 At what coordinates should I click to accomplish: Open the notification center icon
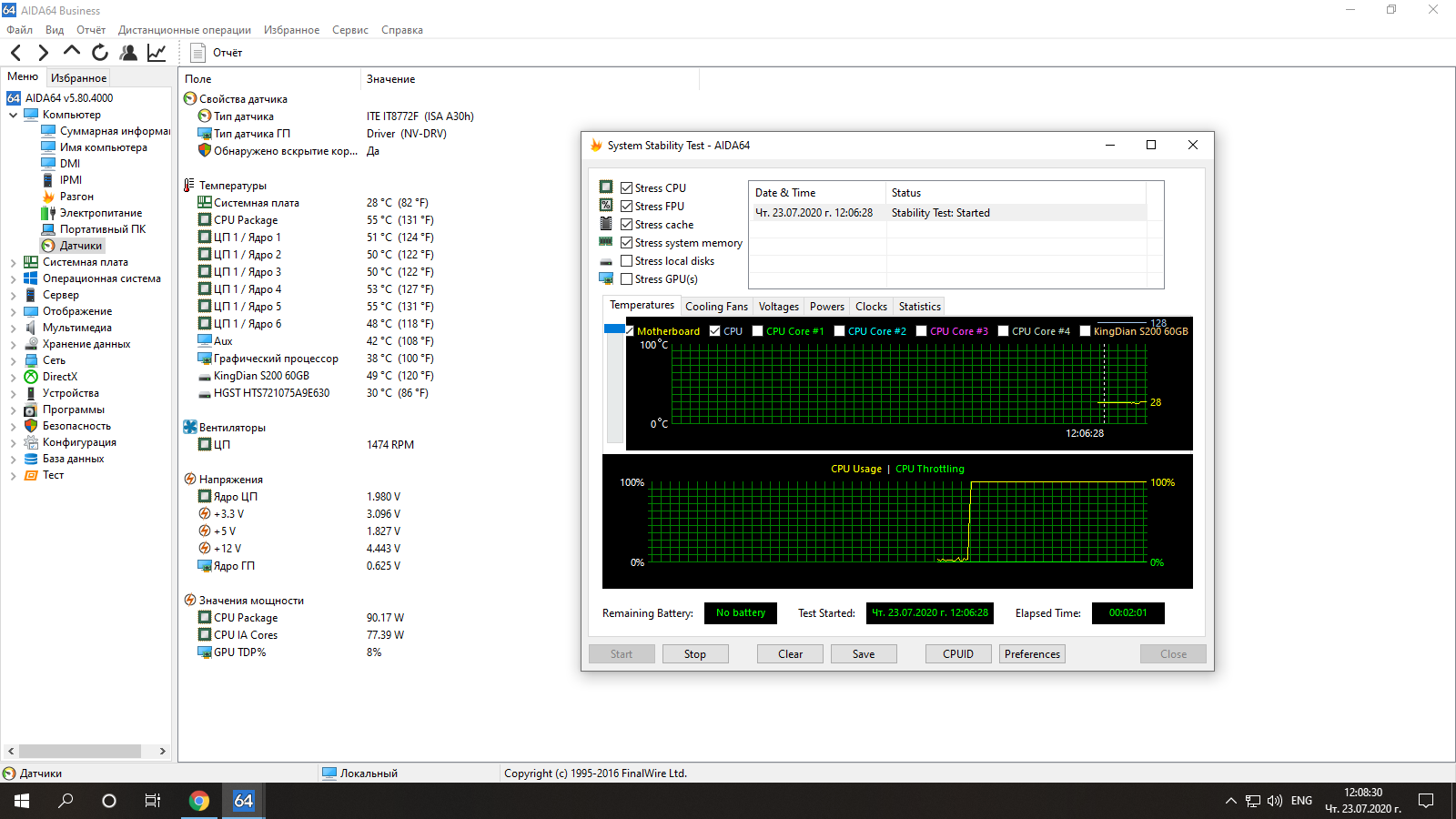tap(1426, 801)
